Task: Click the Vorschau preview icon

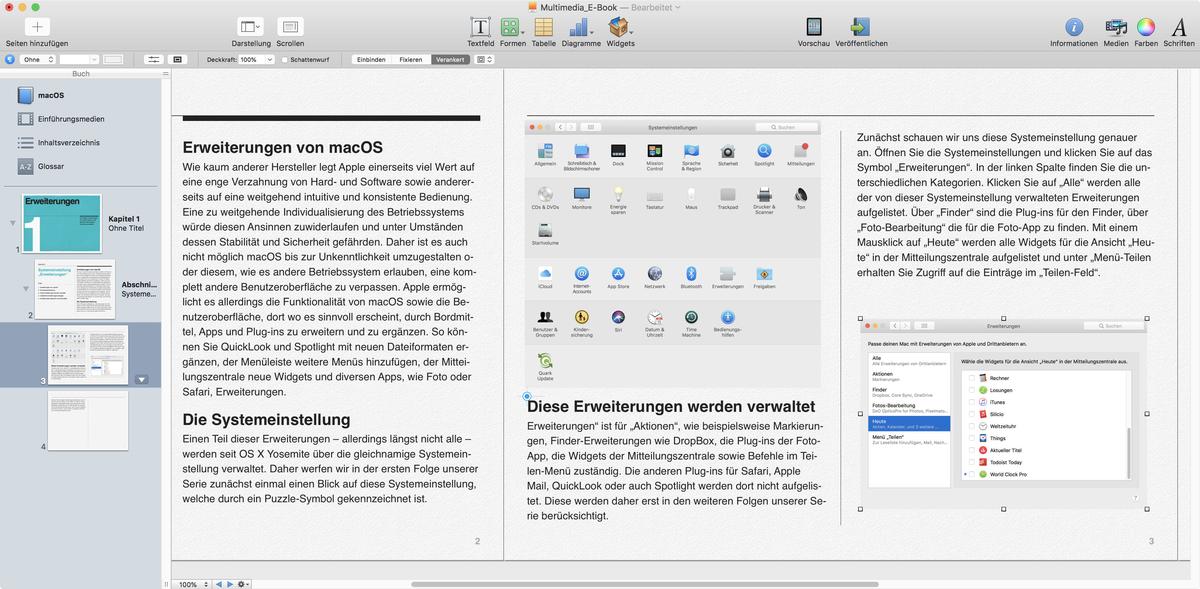Action: pyautogui.click(x=814, y=27)
